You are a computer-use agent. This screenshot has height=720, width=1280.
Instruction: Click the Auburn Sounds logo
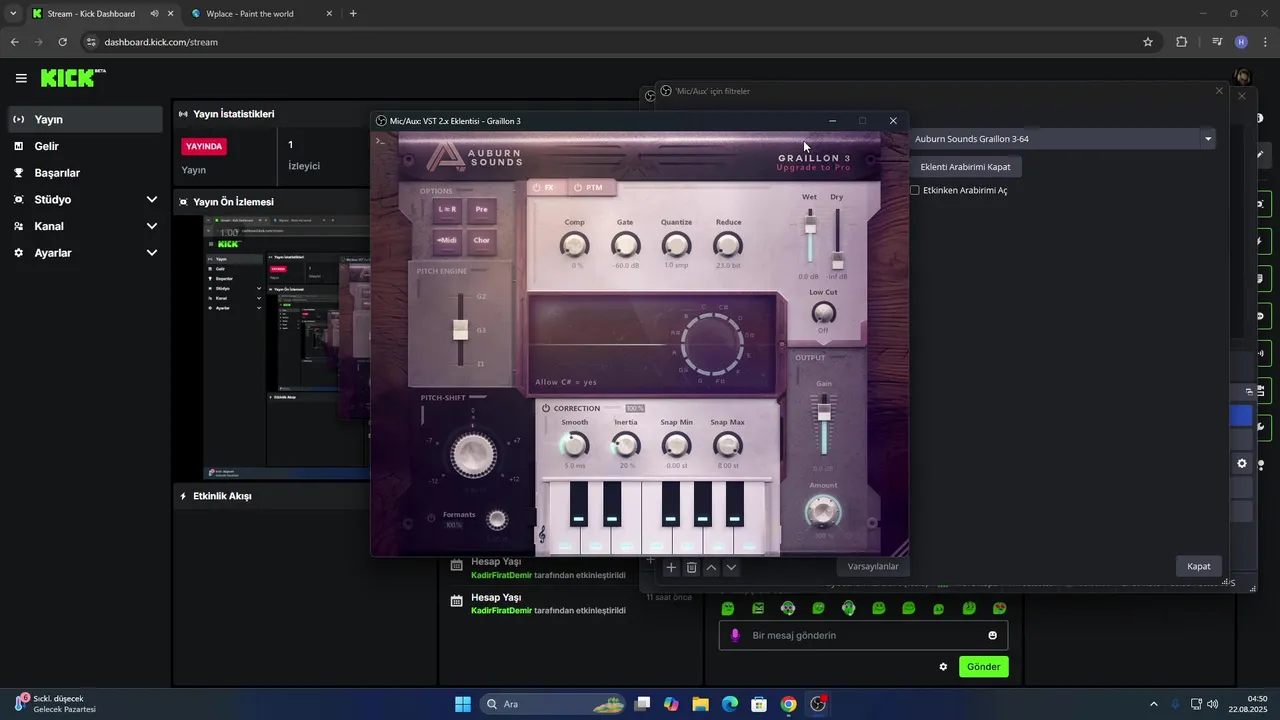[x=474, y=156]
